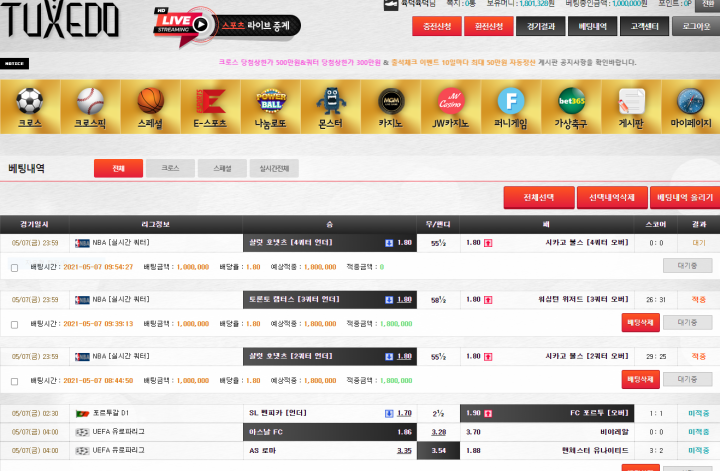Click 베팅삭제 for the 09:39:13 bet

point(641,323)
